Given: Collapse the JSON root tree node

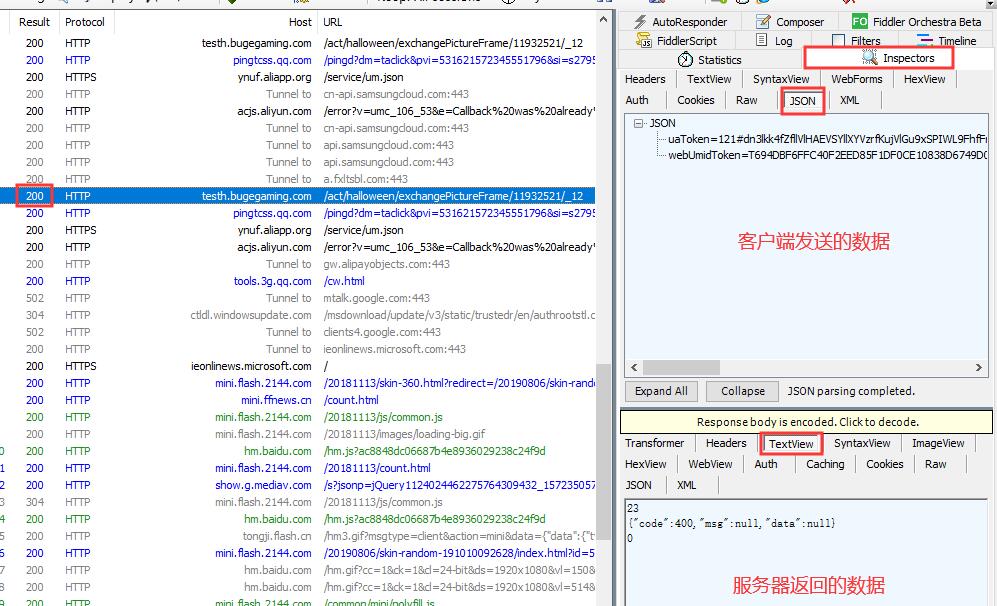Looking at the screenshot, I should [x=638, y=123].
